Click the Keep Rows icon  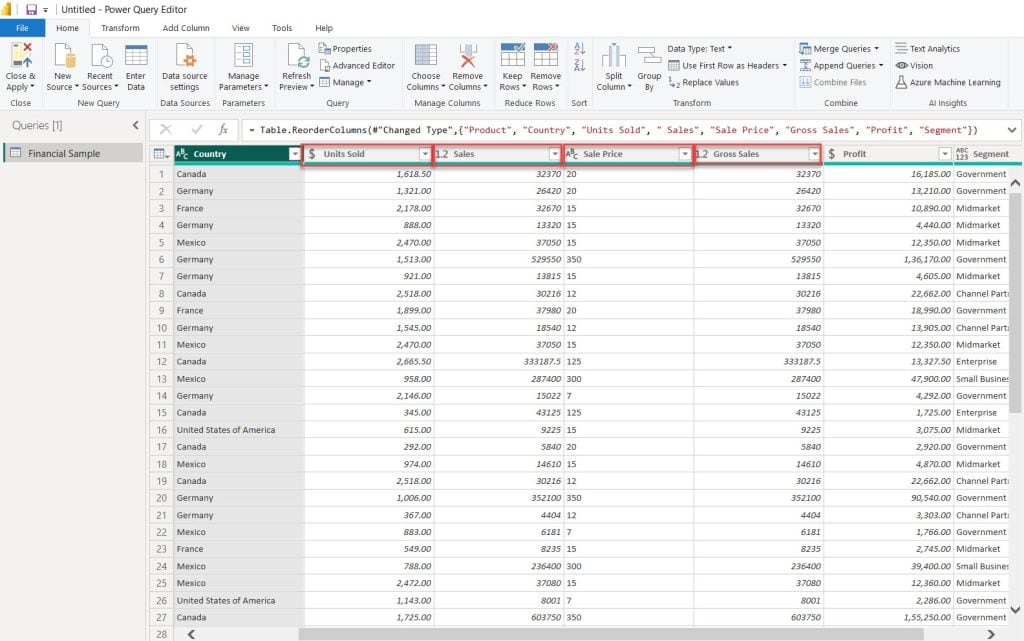[x=512, y=56]
